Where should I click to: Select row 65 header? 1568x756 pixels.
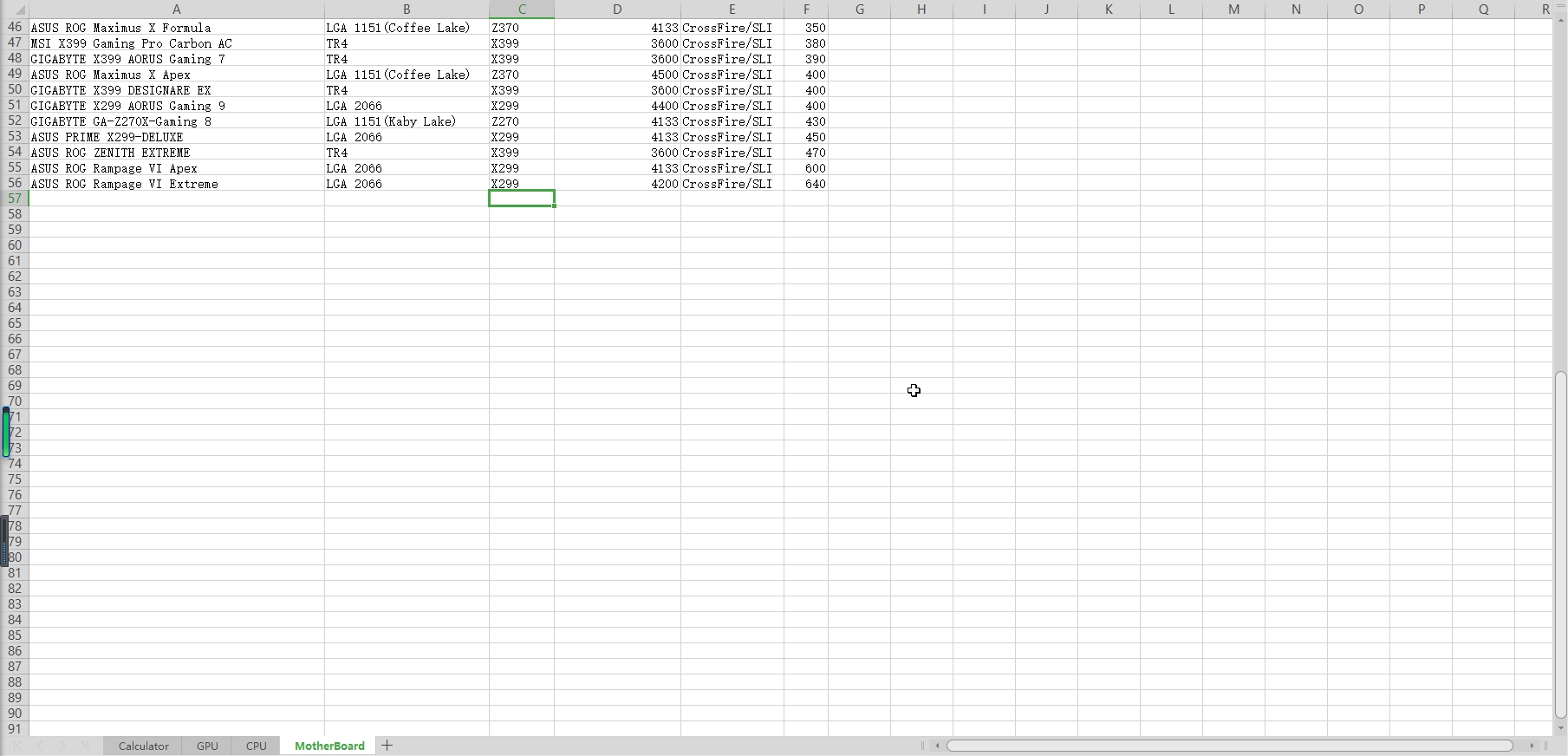click(x=15, y=323)
